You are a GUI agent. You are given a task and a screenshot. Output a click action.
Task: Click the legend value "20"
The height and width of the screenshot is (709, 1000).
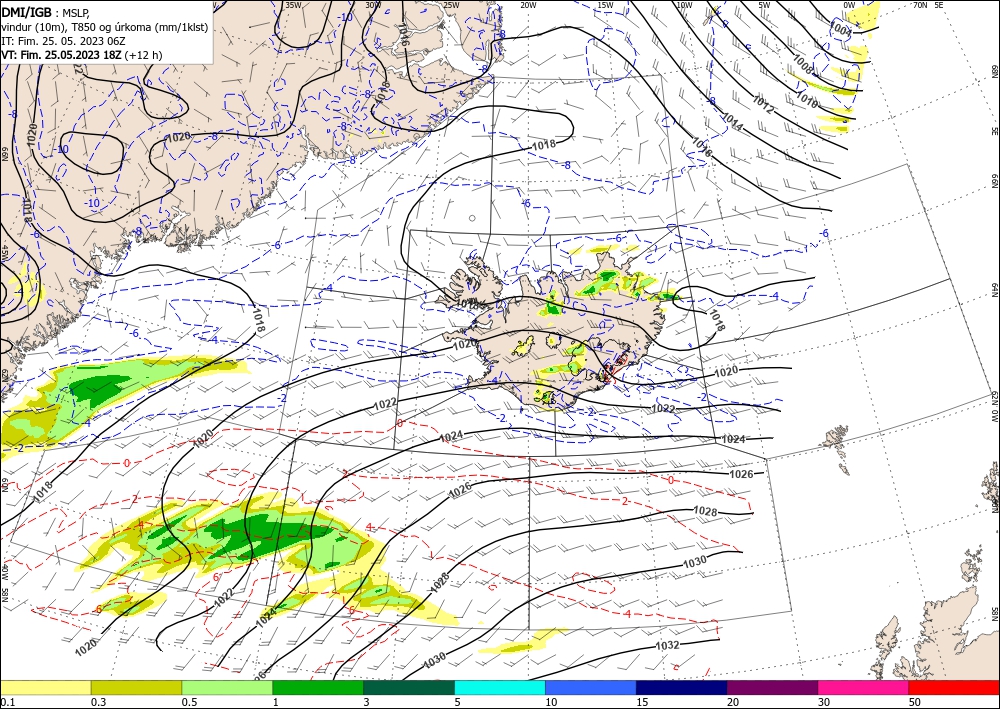733,702
